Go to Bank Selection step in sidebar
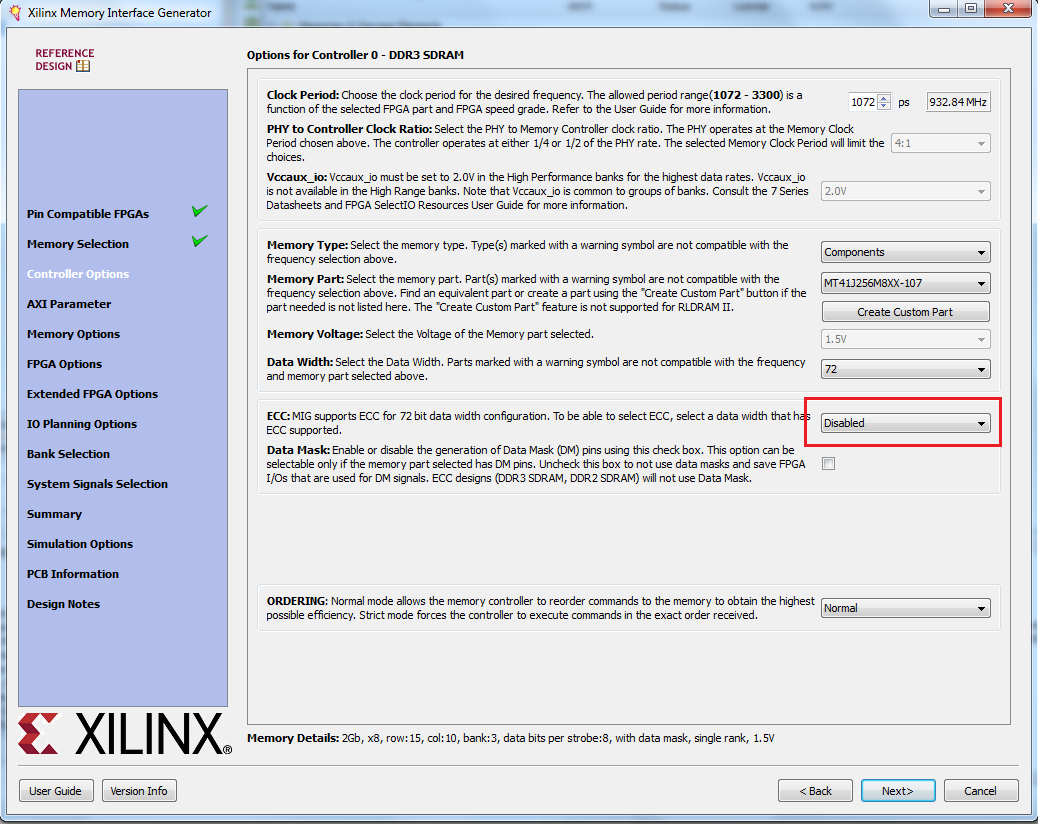The image size is (1038, 824). [x=68, y=454]
